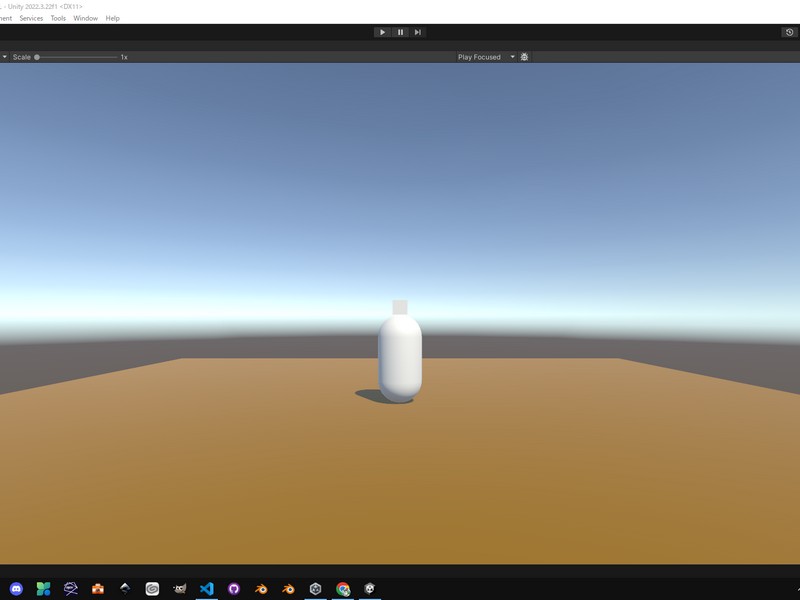The height and width of the screenshot is (600, 800).
Task: Open Discord from the taskbar
Action: click(16, 589)
